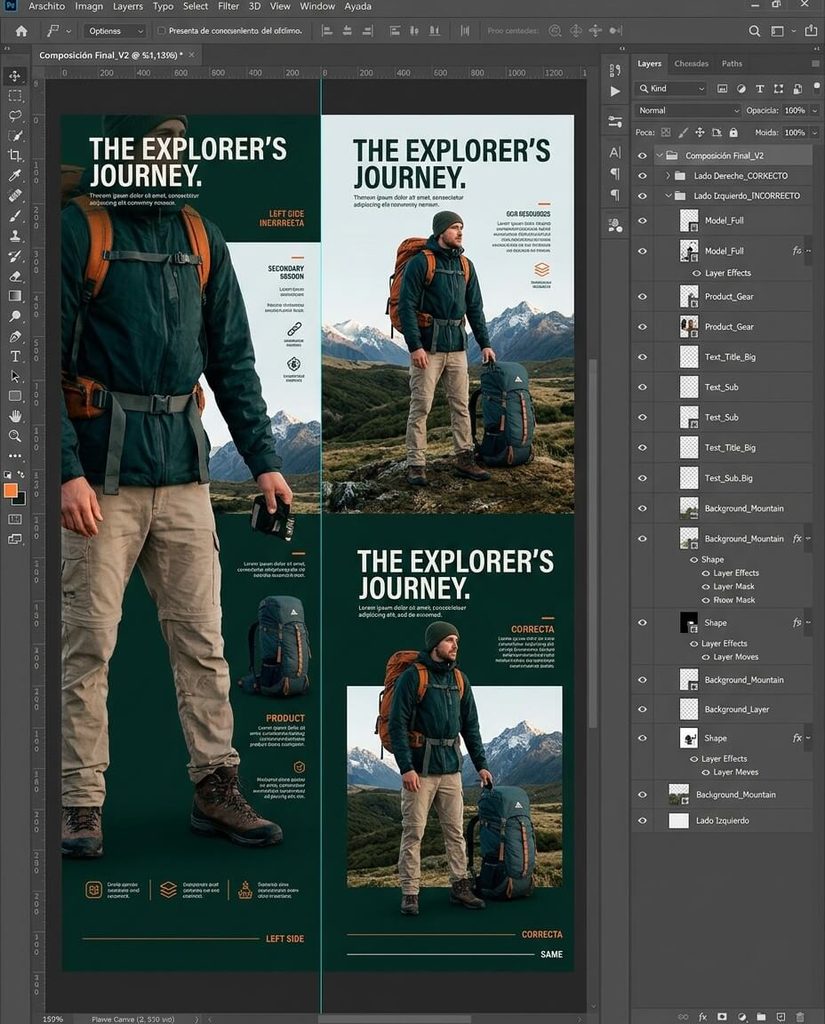Select the Move tool
The width and height of the screenshot is (825, 1024).
click(x=15, y=76)
